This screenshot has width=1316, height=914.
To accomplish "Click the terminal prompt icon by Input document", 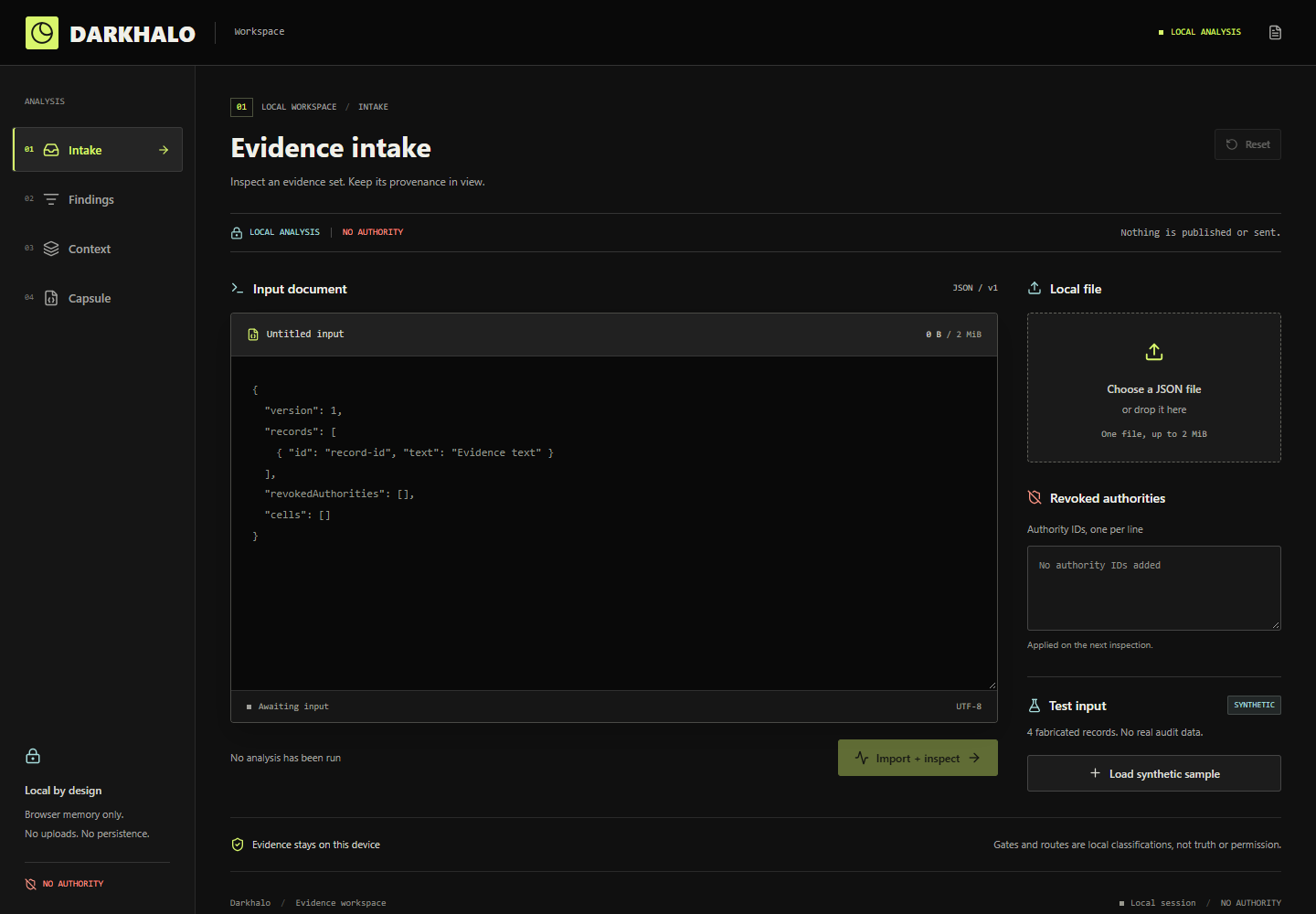I will (238, 288).
